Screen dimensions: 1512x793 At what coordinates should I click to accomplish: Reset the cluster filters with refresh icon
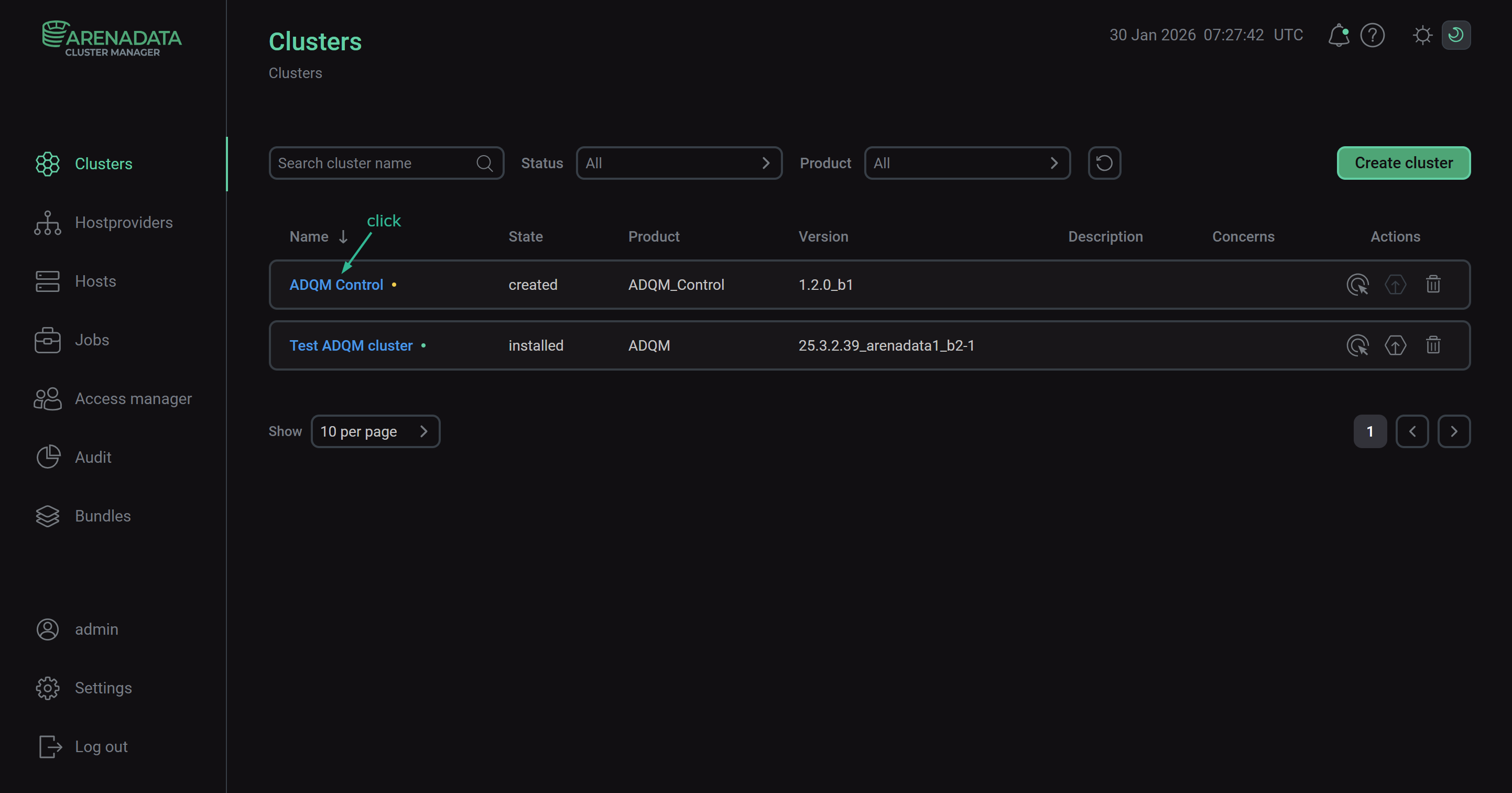click(1104, 162)
